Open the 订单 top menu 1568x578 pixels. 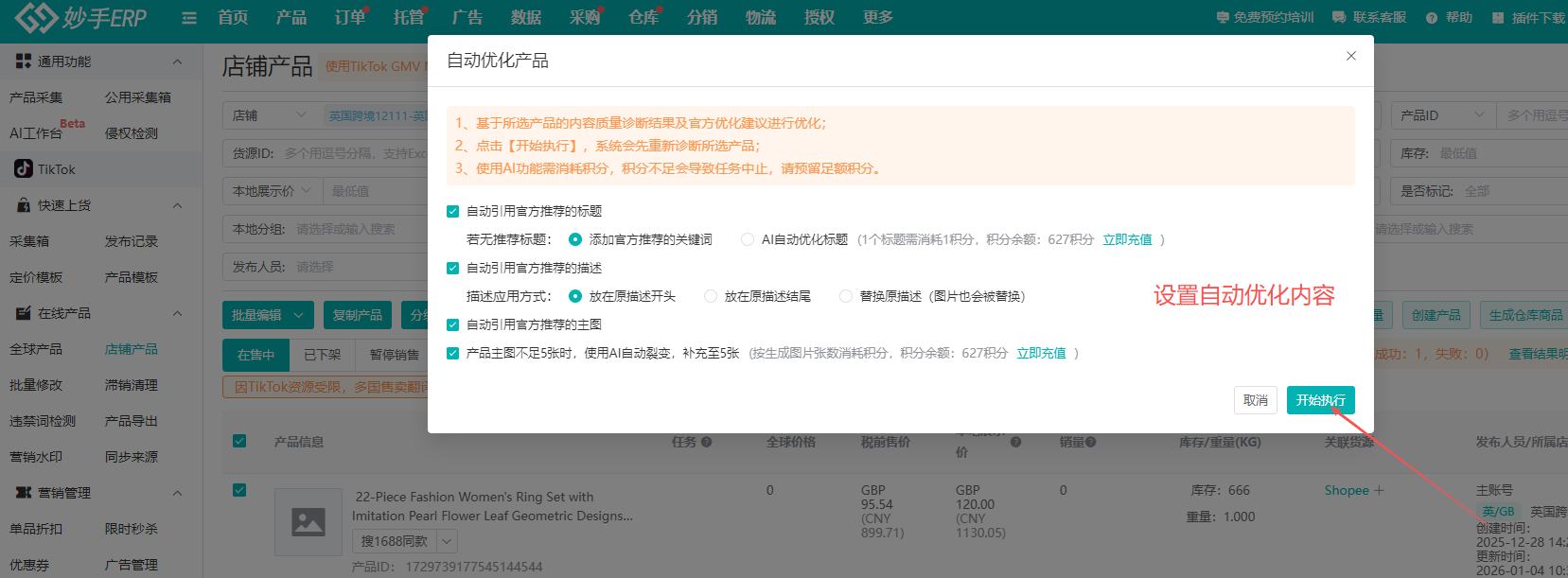(x=349, y=18)
